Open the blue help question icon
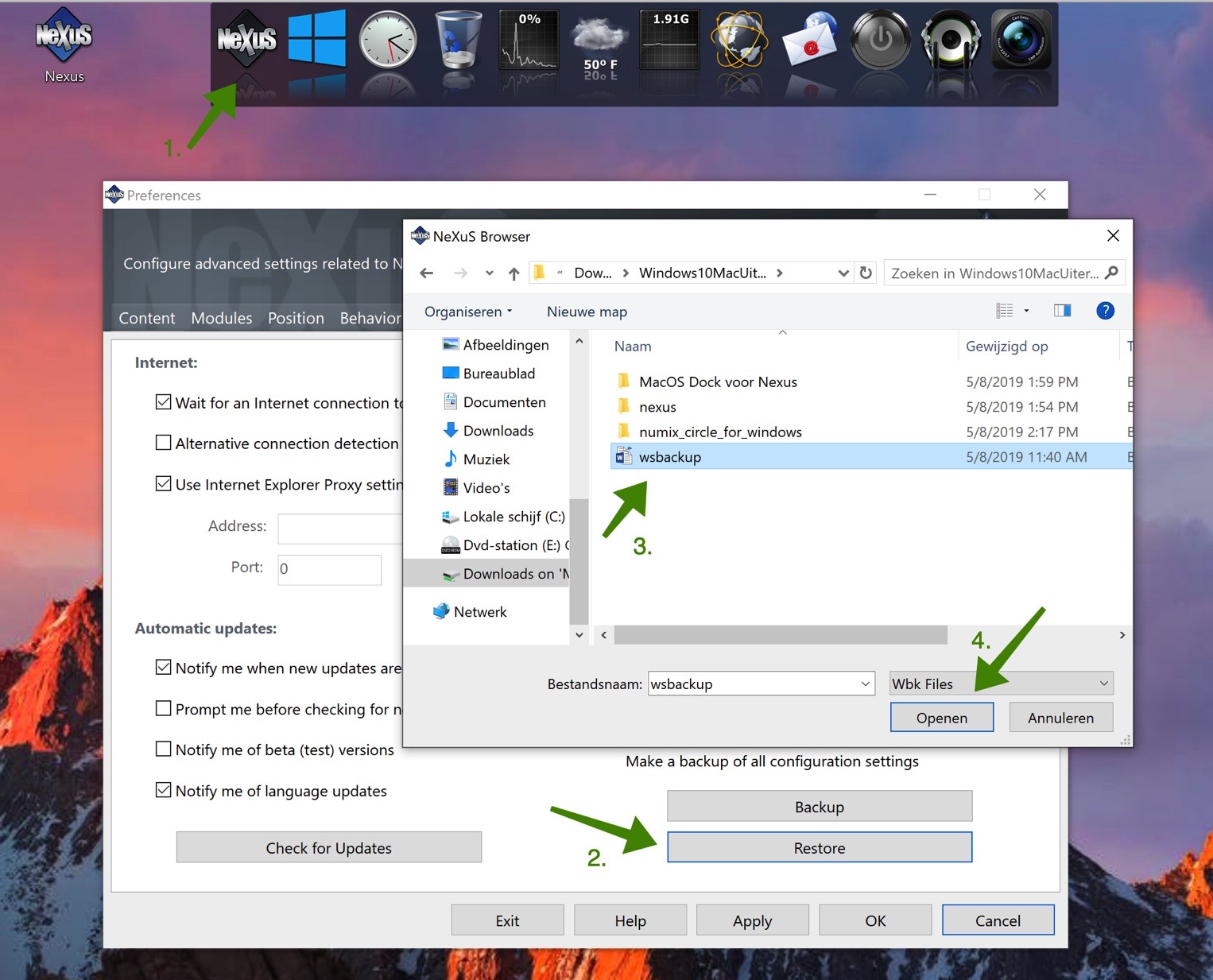 (x=1105, y=311)
